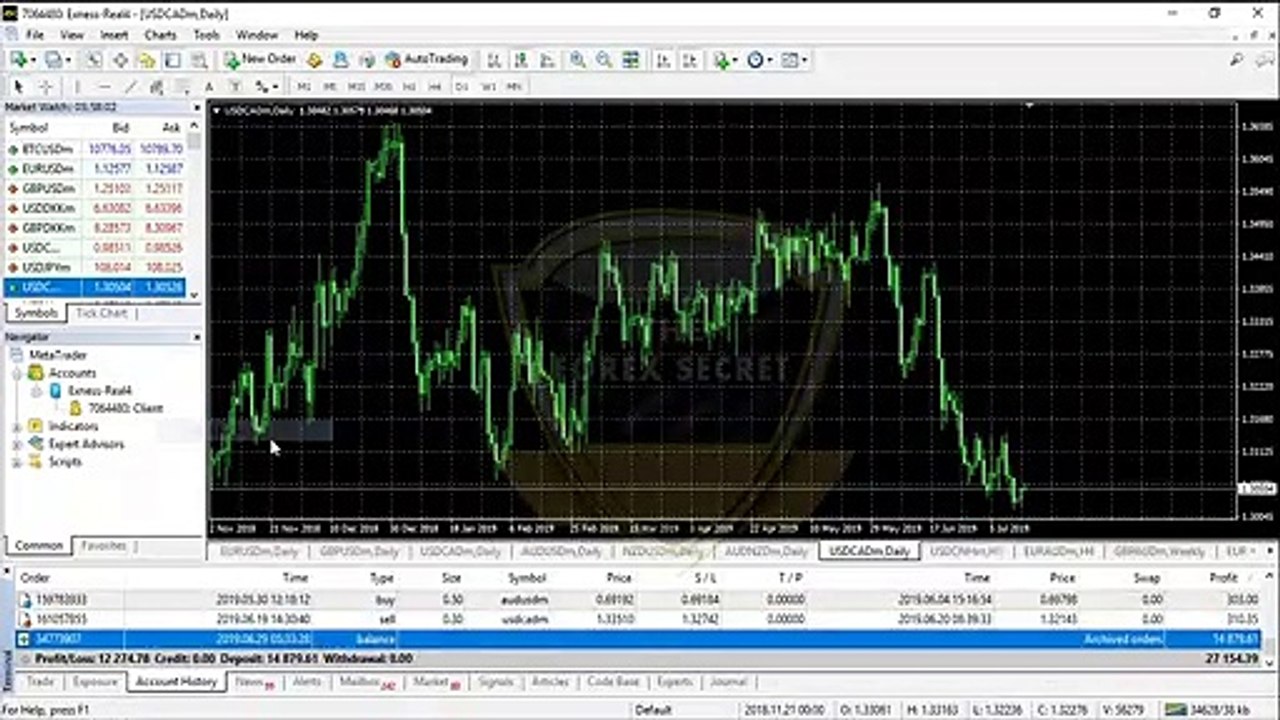
Task: Toggle the AutoTrading button
Action: click(427, 60)
